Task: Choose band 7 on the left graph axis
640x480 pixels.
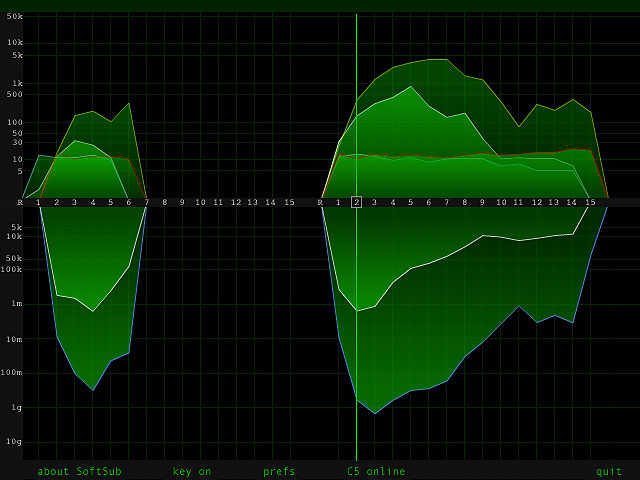Action: pyautogui.click(x=147, y=202)
